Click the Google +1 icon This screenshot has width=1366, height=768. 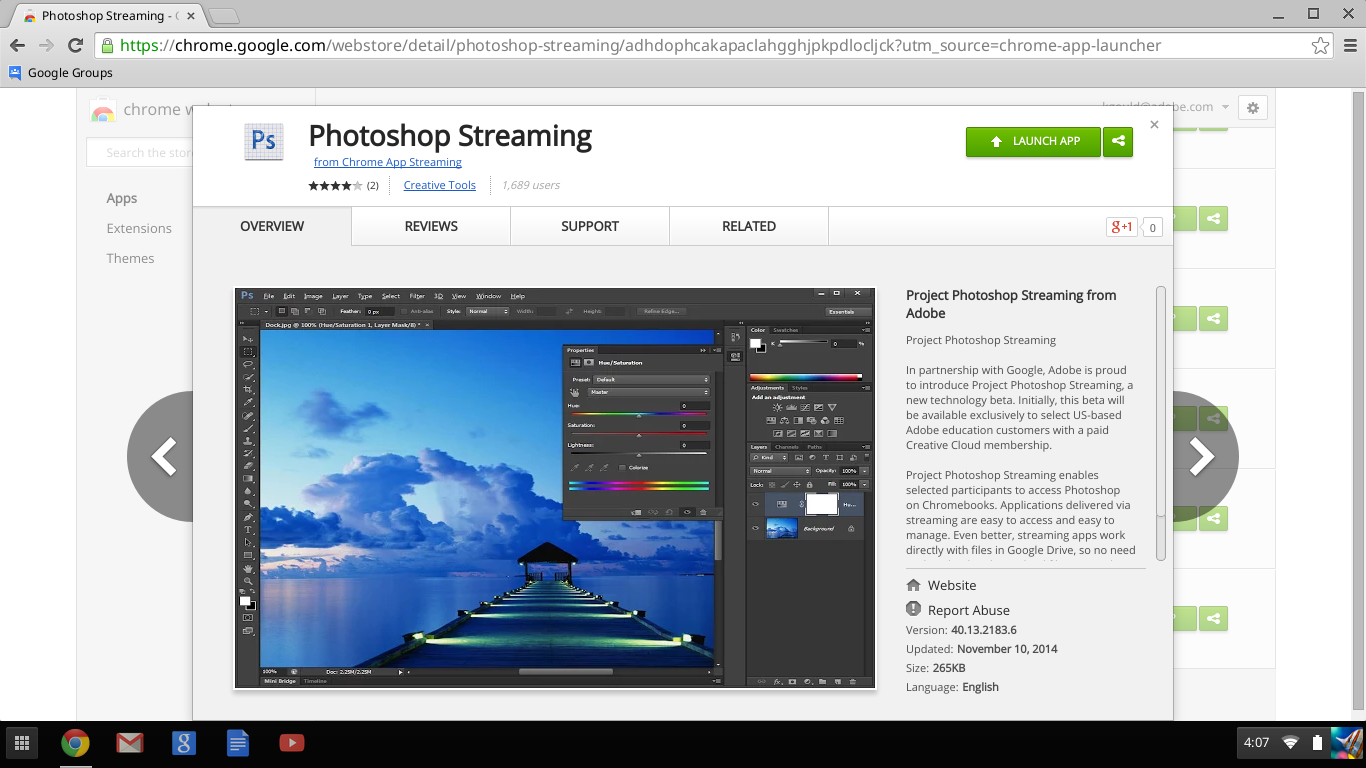1121,227
